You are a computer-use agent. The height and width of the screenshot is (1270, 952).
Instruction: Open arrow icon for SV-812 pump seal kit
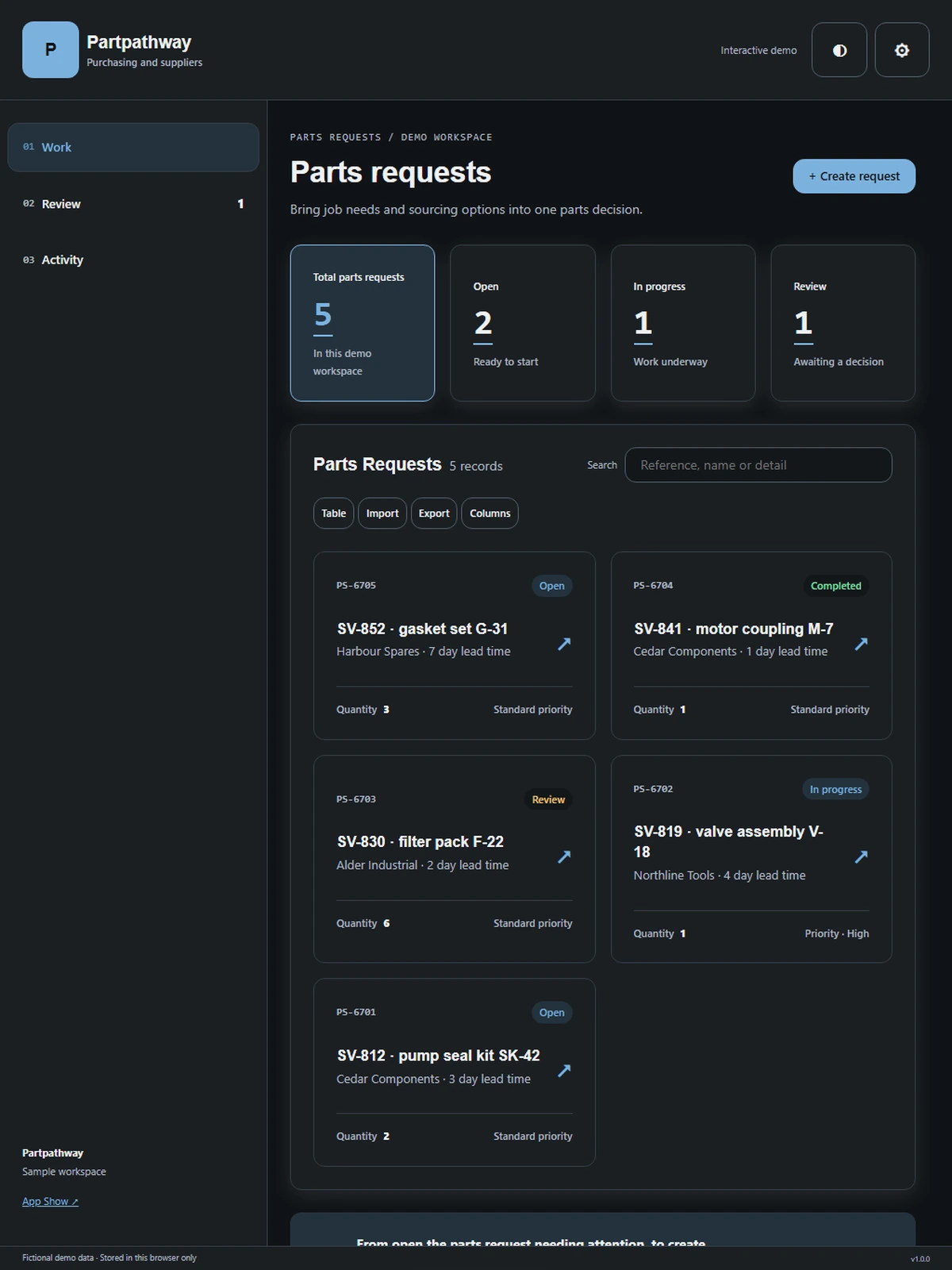[564, 1070]
